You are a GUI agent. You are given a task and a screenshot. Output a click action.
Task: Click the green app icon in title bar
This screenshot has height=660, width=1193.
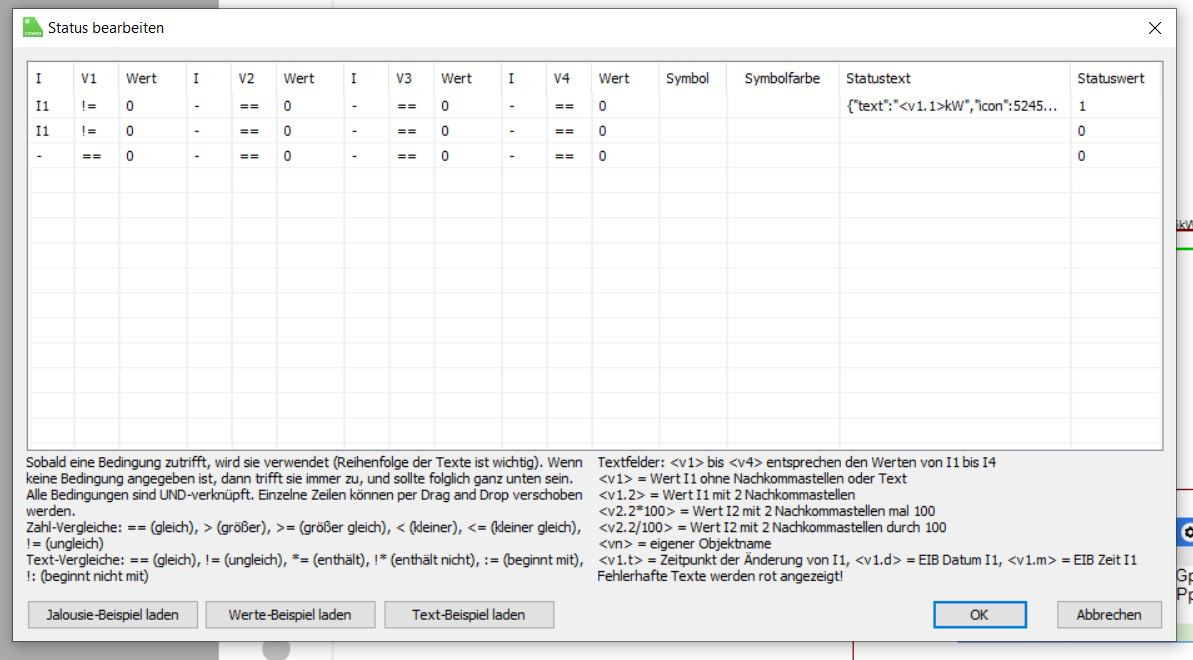pos(32,27)
